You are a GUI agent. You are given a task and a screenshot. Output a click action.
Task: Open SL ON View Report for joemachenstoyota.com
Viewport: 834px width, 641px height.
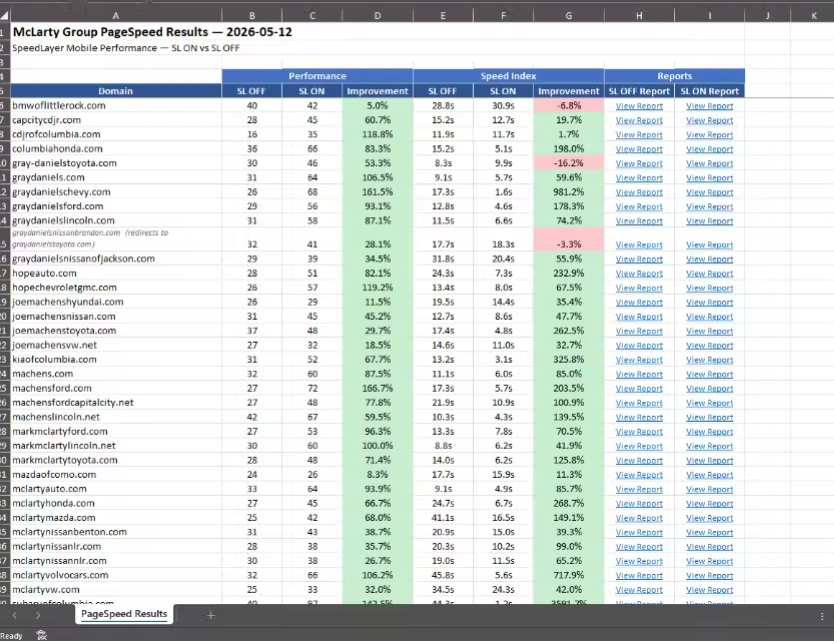click(709, 331)
